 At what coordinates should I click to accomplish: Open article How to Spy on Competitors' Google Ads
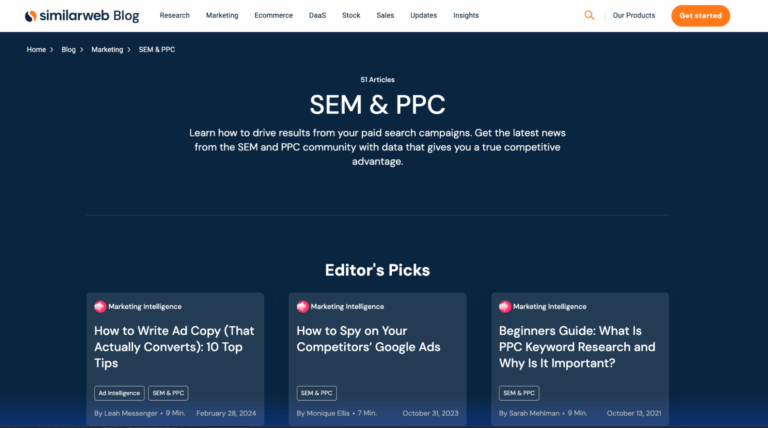(368, 338)
